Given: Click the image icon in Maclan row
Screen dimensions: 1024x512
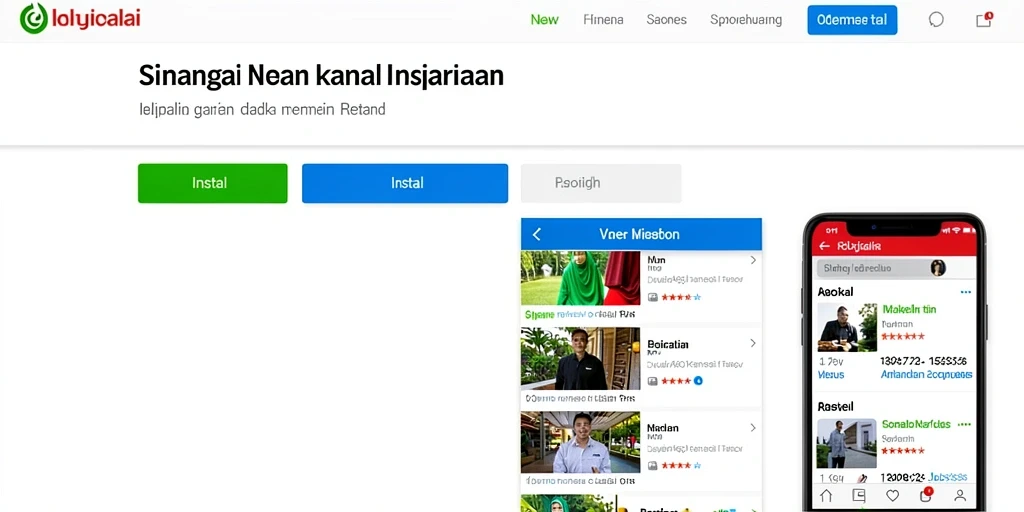Looking at the screenshot, I should (x=652, y=466).
